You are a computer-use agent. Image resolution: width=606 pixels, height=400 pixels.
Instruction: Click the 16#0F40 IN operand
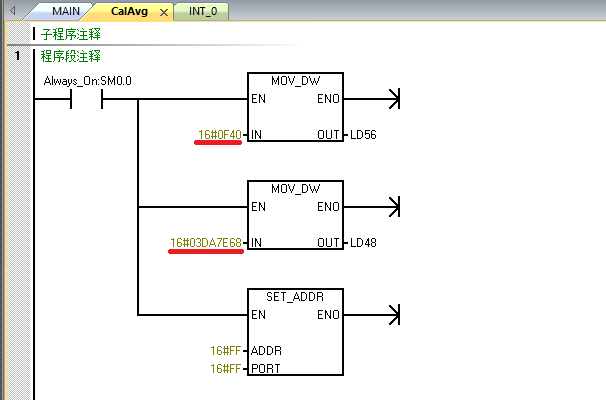click(x=218, y=134)
